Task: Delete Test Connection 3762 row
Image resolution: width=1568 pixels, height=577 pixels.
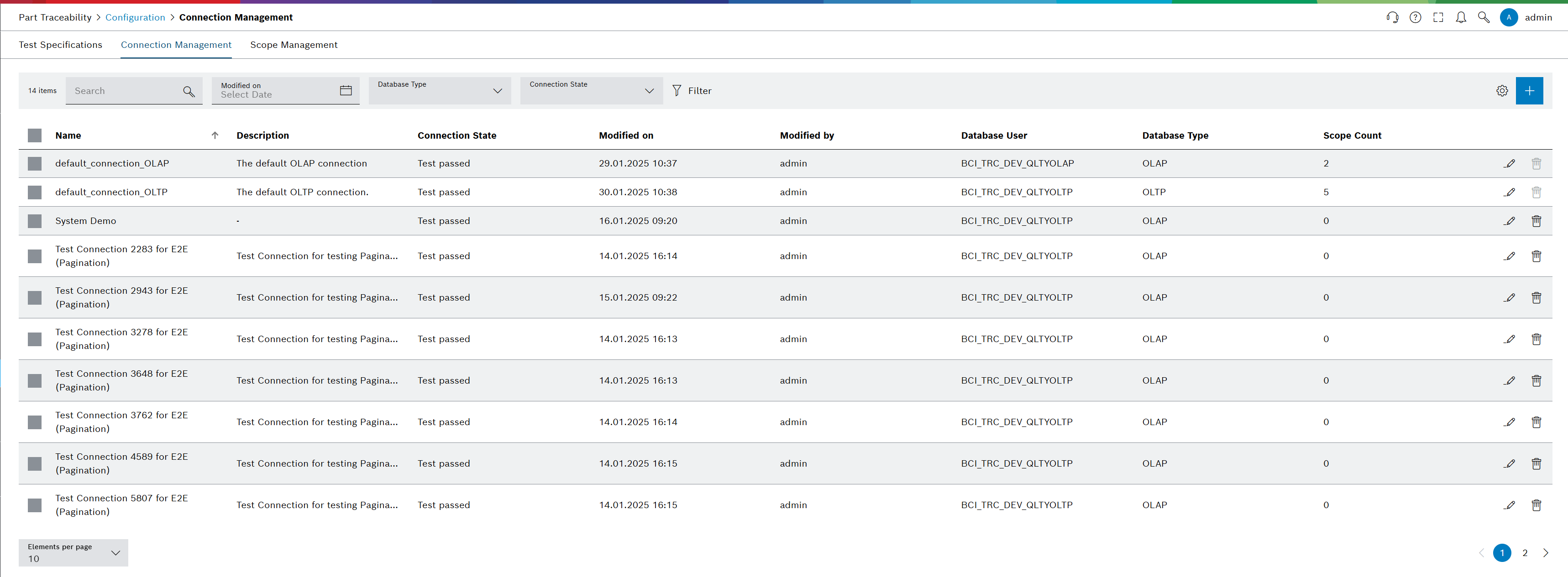Action: [x=1536, y=422]
